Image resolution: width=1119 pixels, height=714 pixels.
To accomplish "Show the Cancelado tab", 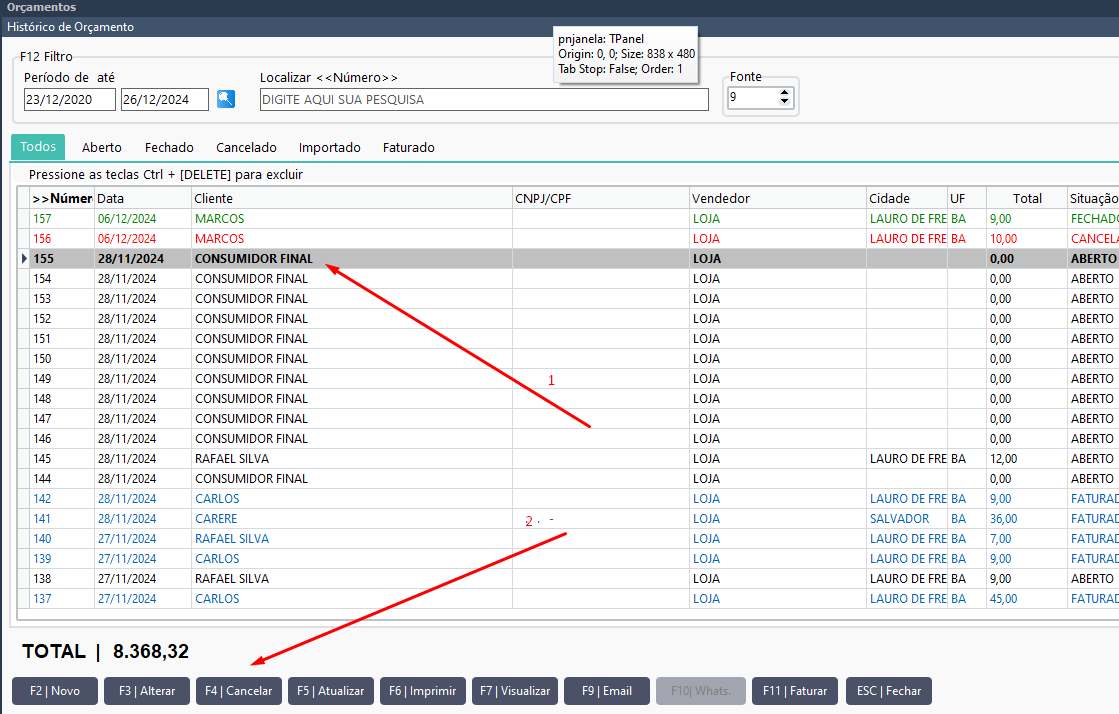I will [246, 147].
